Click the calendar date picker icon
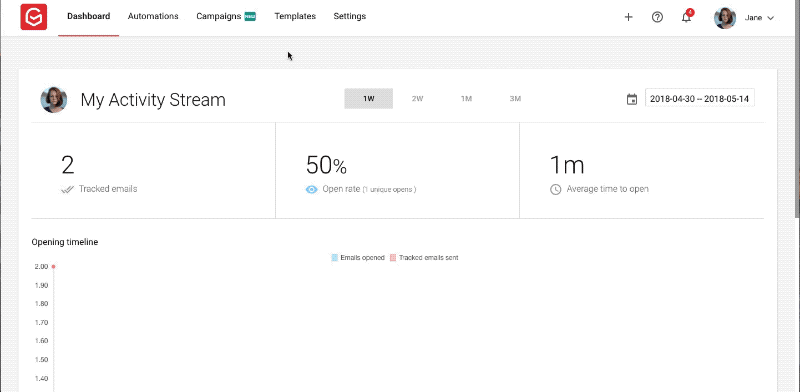 click(632, 99)
